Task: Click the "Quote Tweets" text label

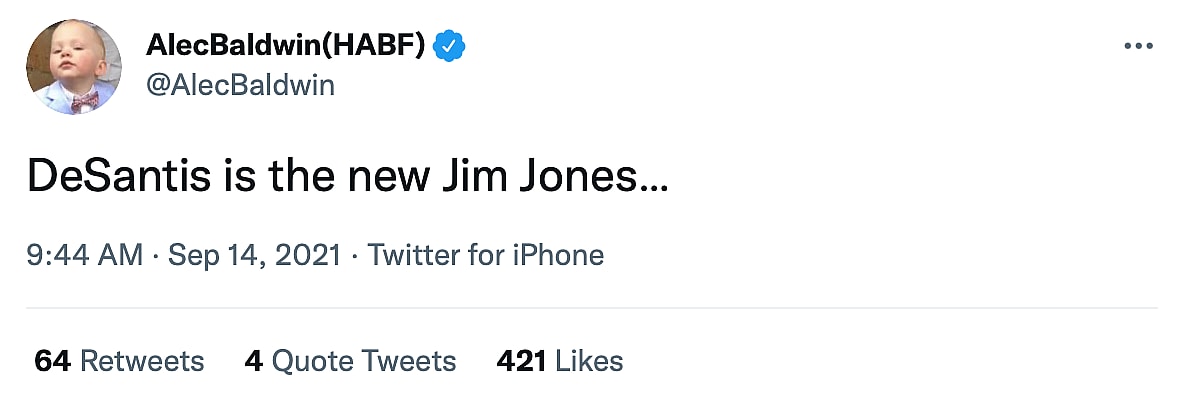Action: [364, 361]
